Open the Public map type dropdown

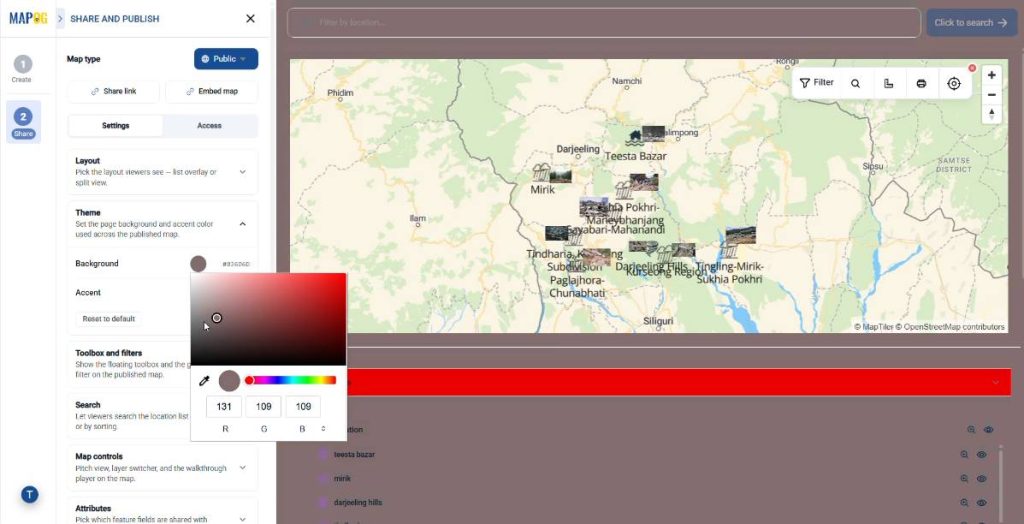226,59
